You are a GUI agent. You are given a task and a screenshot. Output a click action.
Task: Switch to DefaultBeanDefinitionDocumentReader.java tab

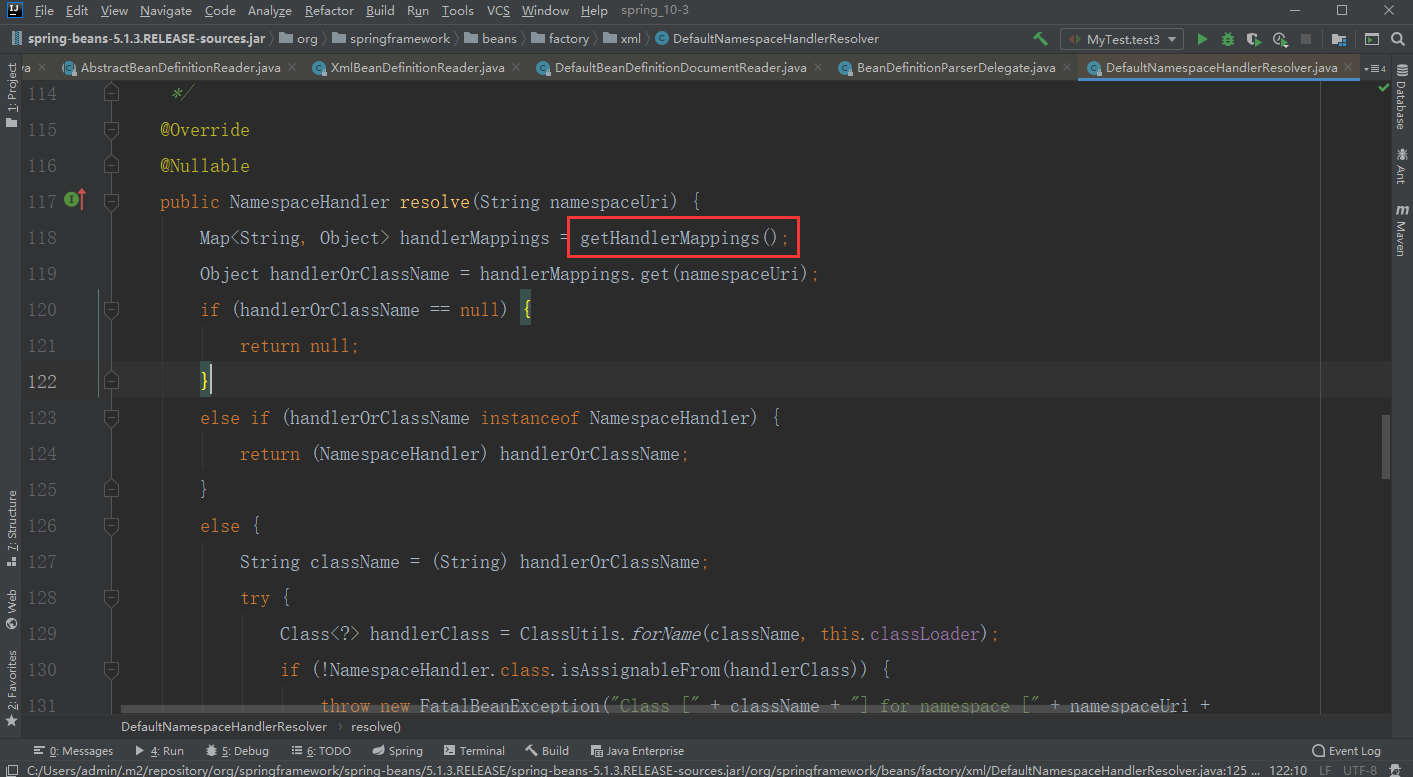[680, 68]
